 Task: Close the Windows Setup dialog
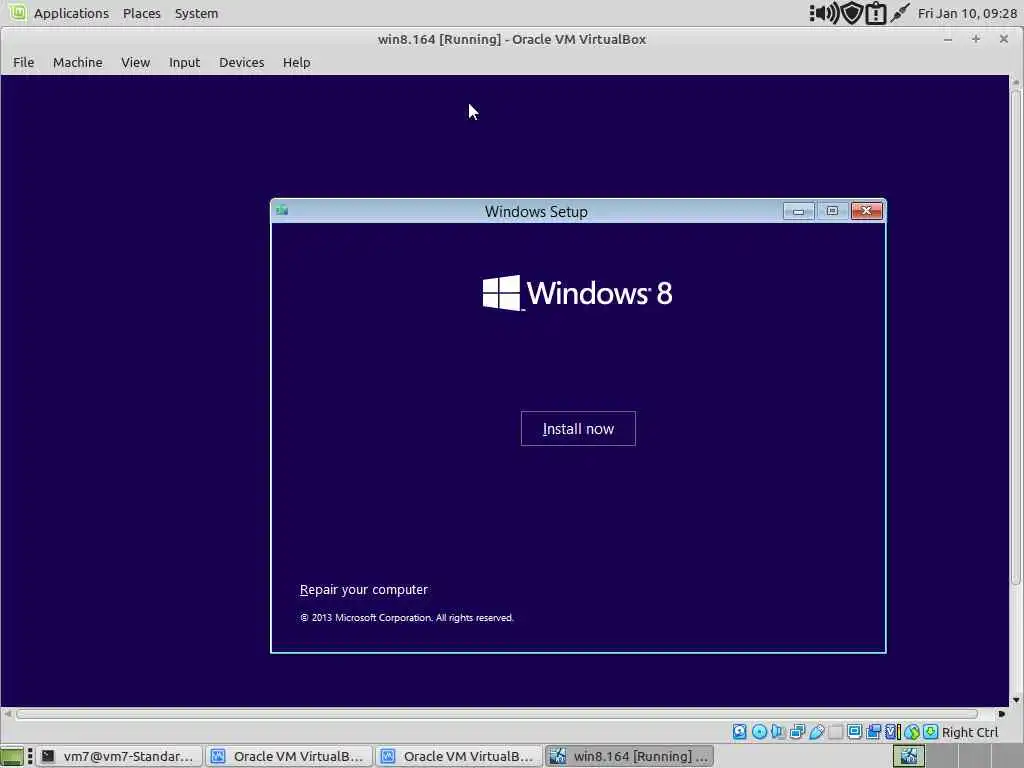(x=867, y=211)
